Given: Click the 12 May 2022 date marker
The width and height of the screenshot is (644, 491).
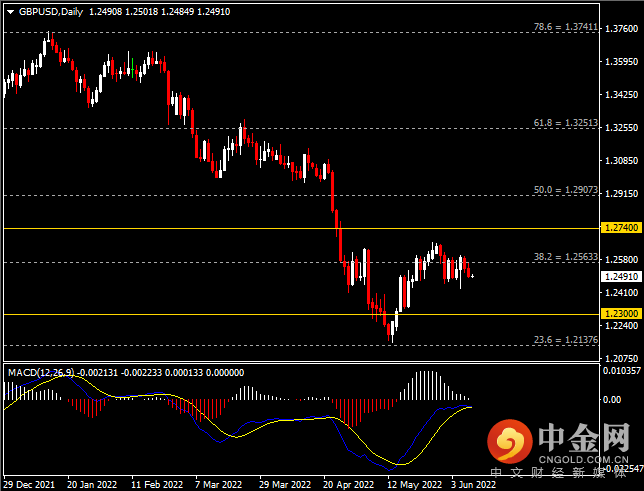Looking at the screenshot, I should point(414,484).
